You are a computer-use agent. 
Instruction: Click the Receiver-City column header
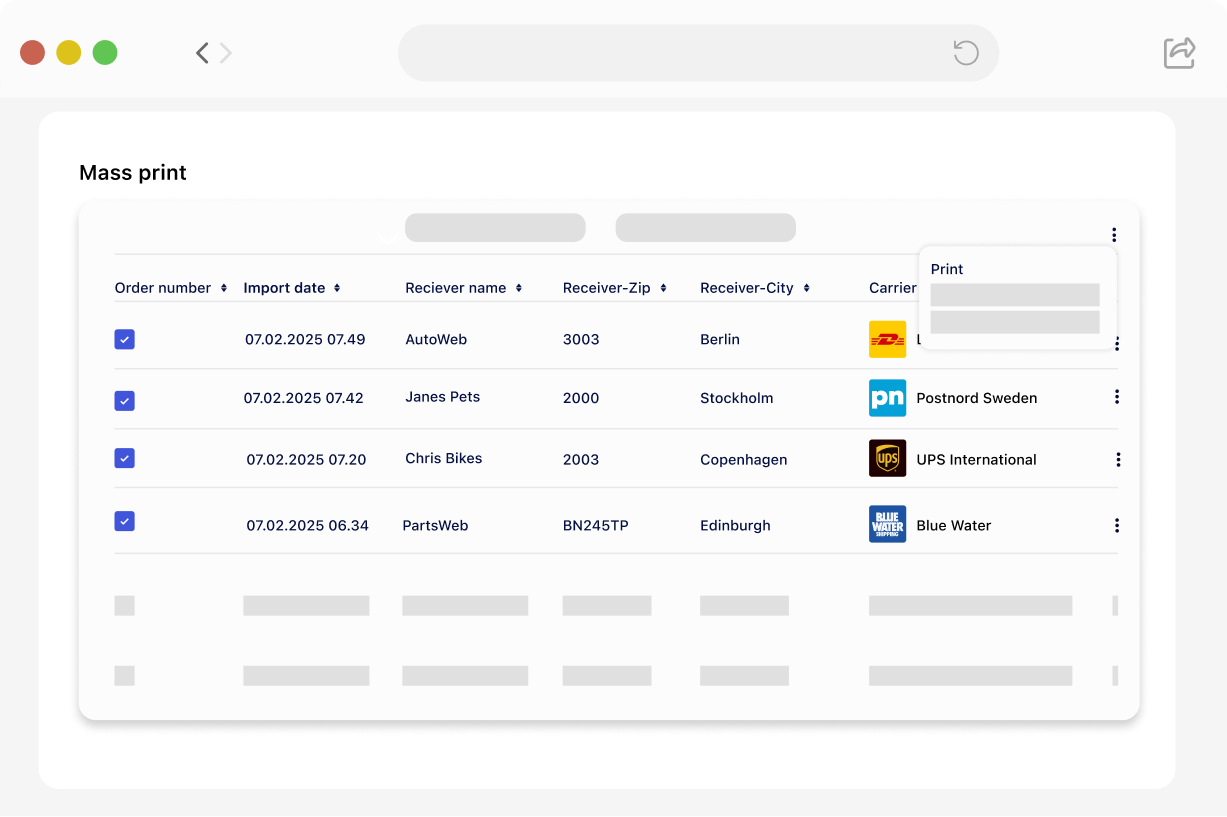pos(747,288)
